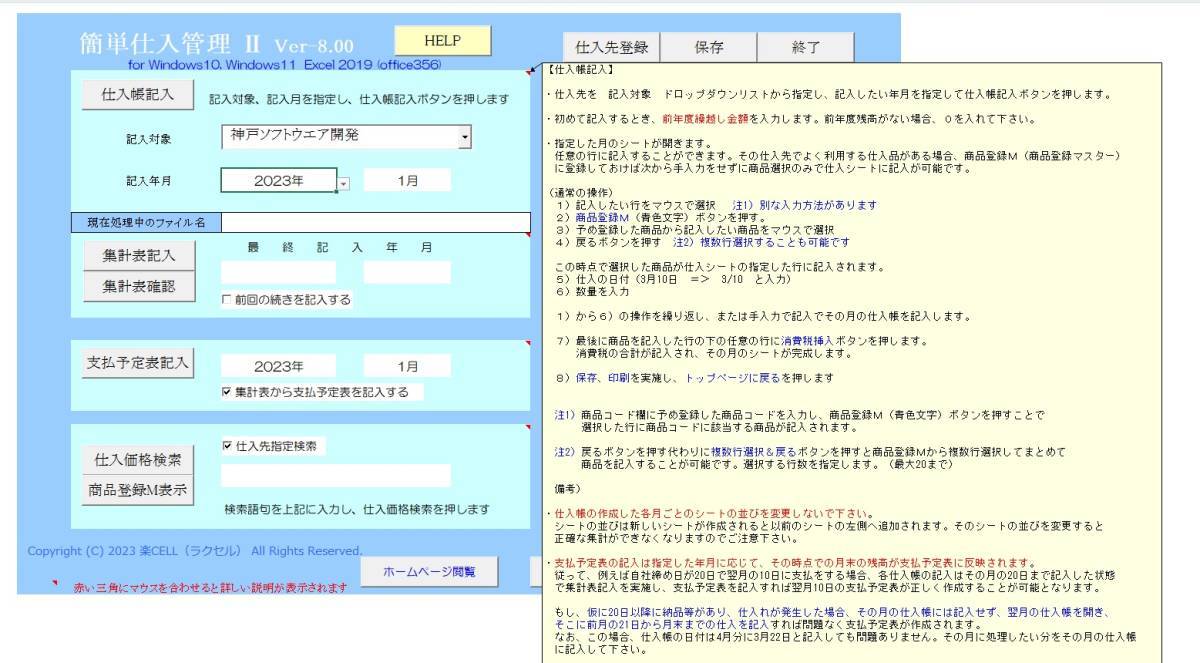Open the 記入年月 year dropdown arrow
Image resolution: width=1200 pixels, height=663 pixels.
pyautogui.click(x=343, y=184)
